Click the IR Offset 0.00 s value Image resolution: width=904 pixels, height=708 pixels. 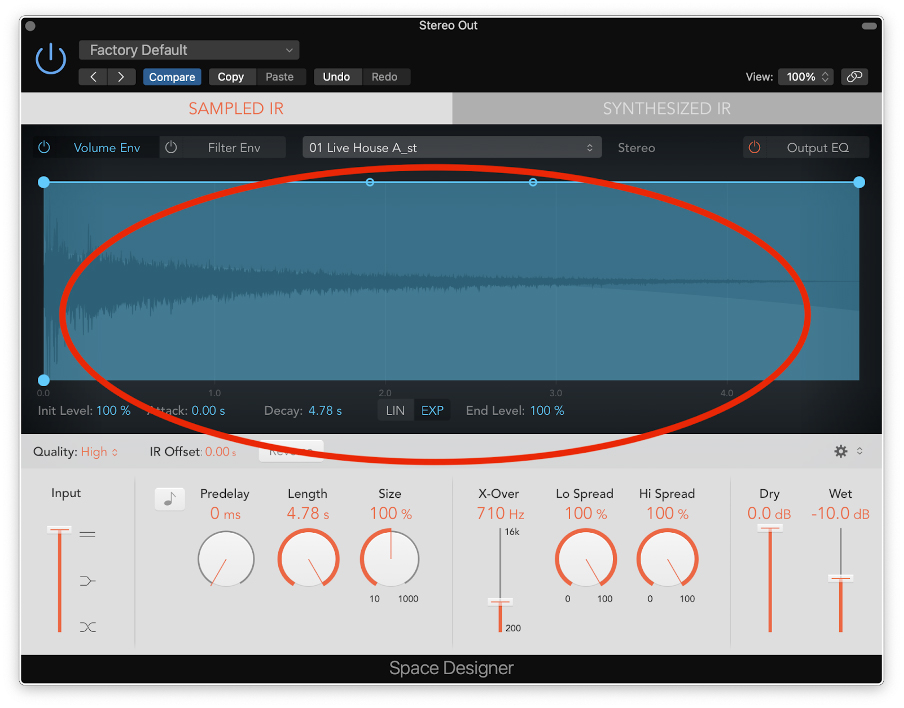tap(221, 451)
